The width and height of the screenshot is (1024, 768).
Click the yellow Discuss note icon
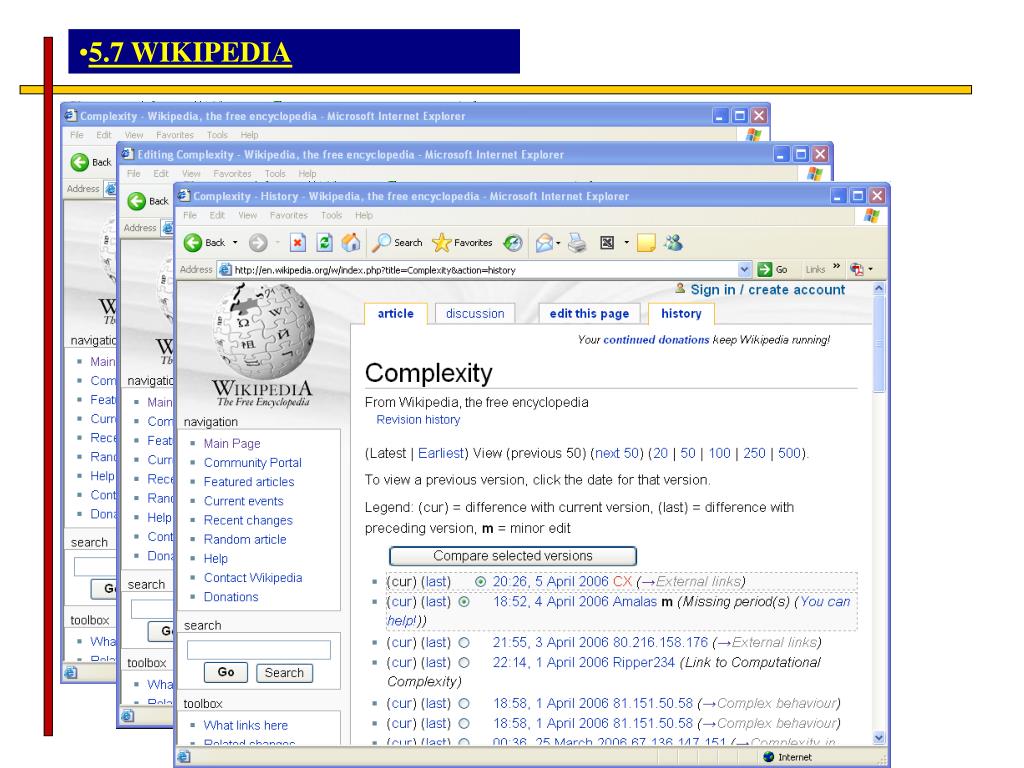(x=646, y=243)
